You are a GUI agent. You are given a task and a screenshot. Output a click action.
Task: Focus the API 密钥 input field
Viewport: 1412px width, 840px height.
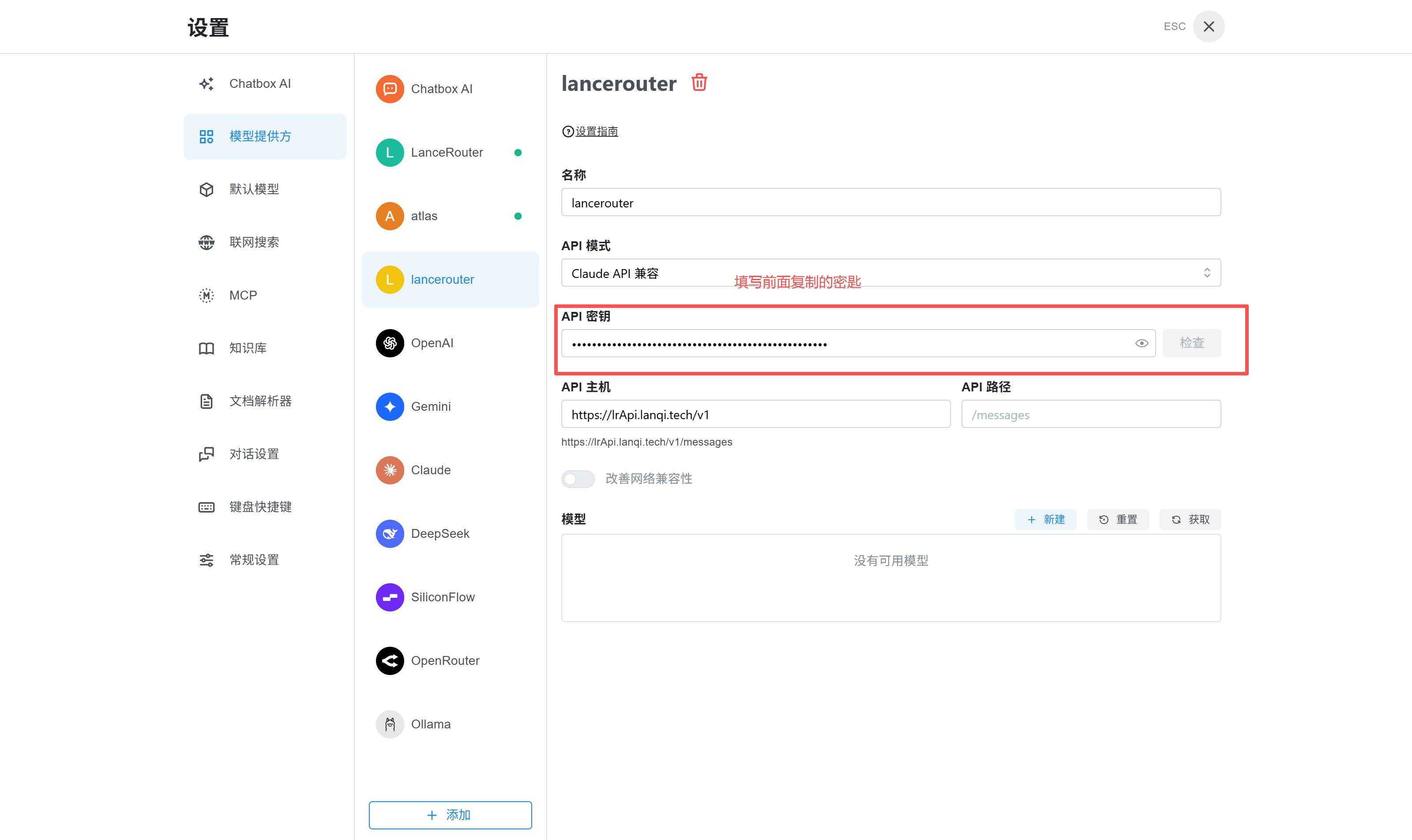pyautogui.click(x=858, y=343)
